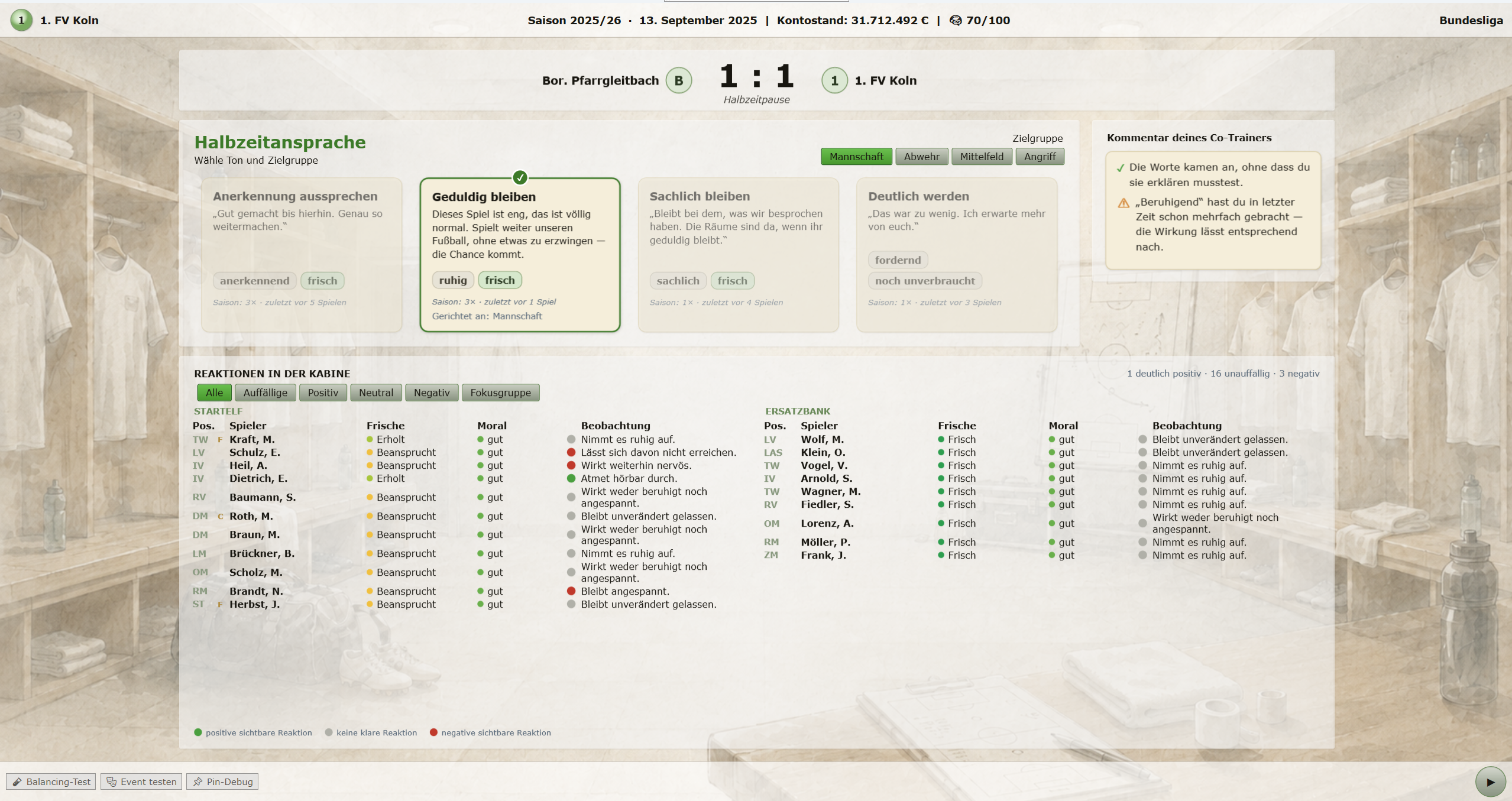The width and height of the screenshot is (1512, 801).
Task: Select player Herbst, J.
Action: click(255, 604)
